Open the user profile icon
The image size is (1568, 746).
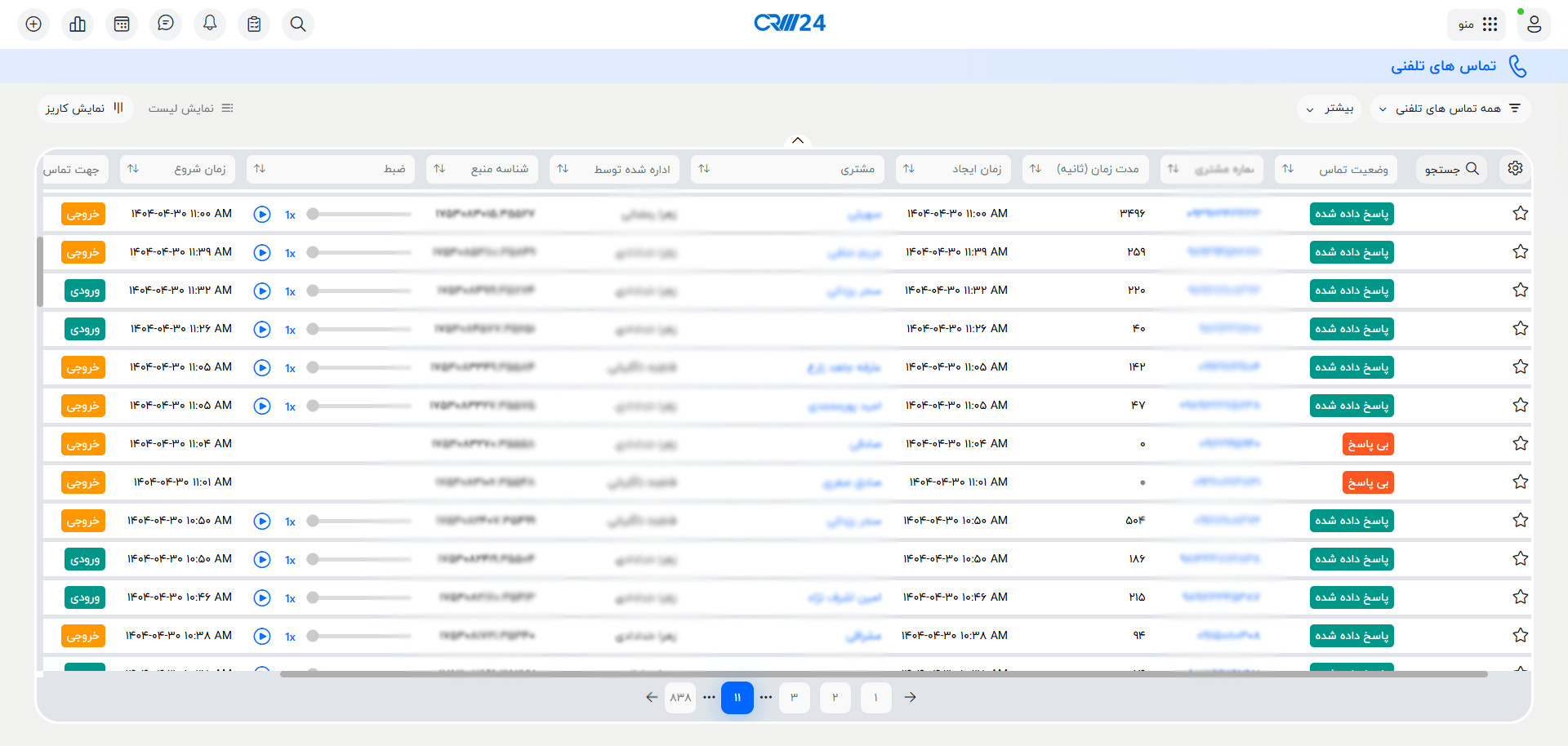tap(1534, 24)
